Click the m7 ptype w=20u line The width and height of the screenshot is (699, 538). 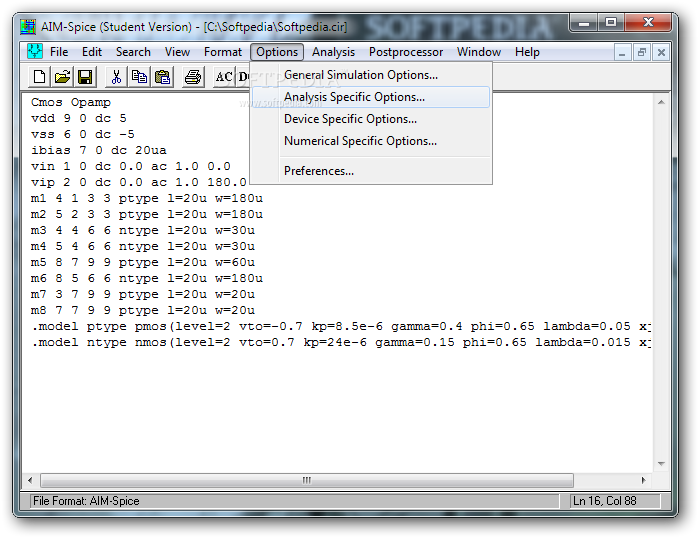[143, 295]
